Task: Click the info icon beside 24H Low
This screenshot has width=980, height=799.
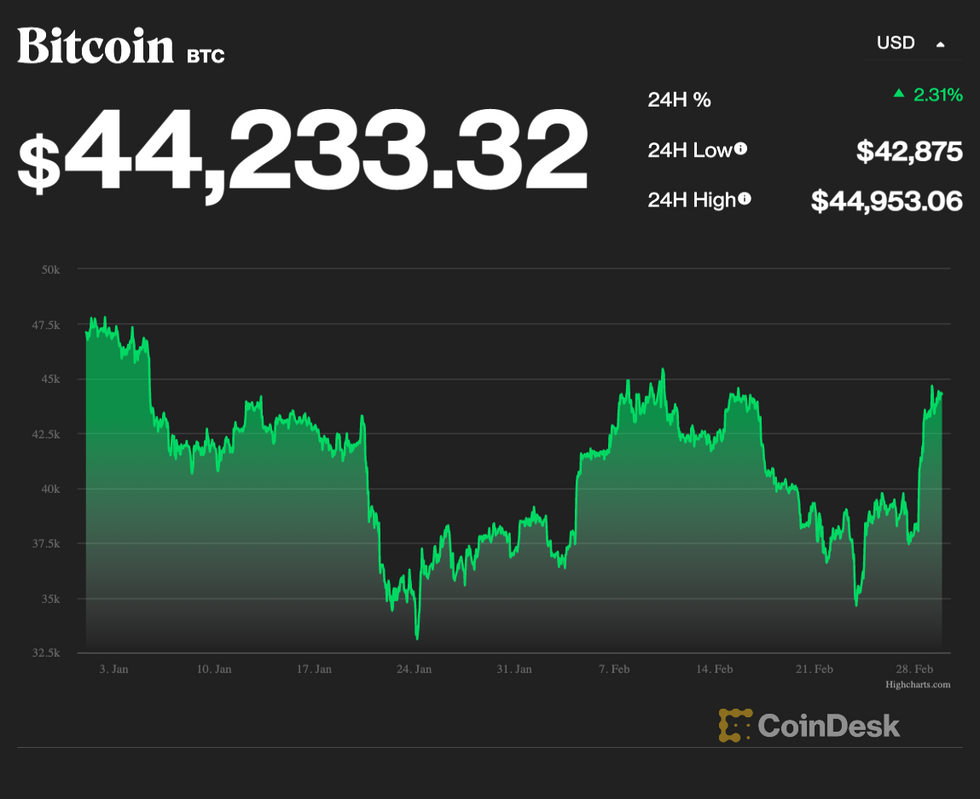Action: (x=741, y=149)
